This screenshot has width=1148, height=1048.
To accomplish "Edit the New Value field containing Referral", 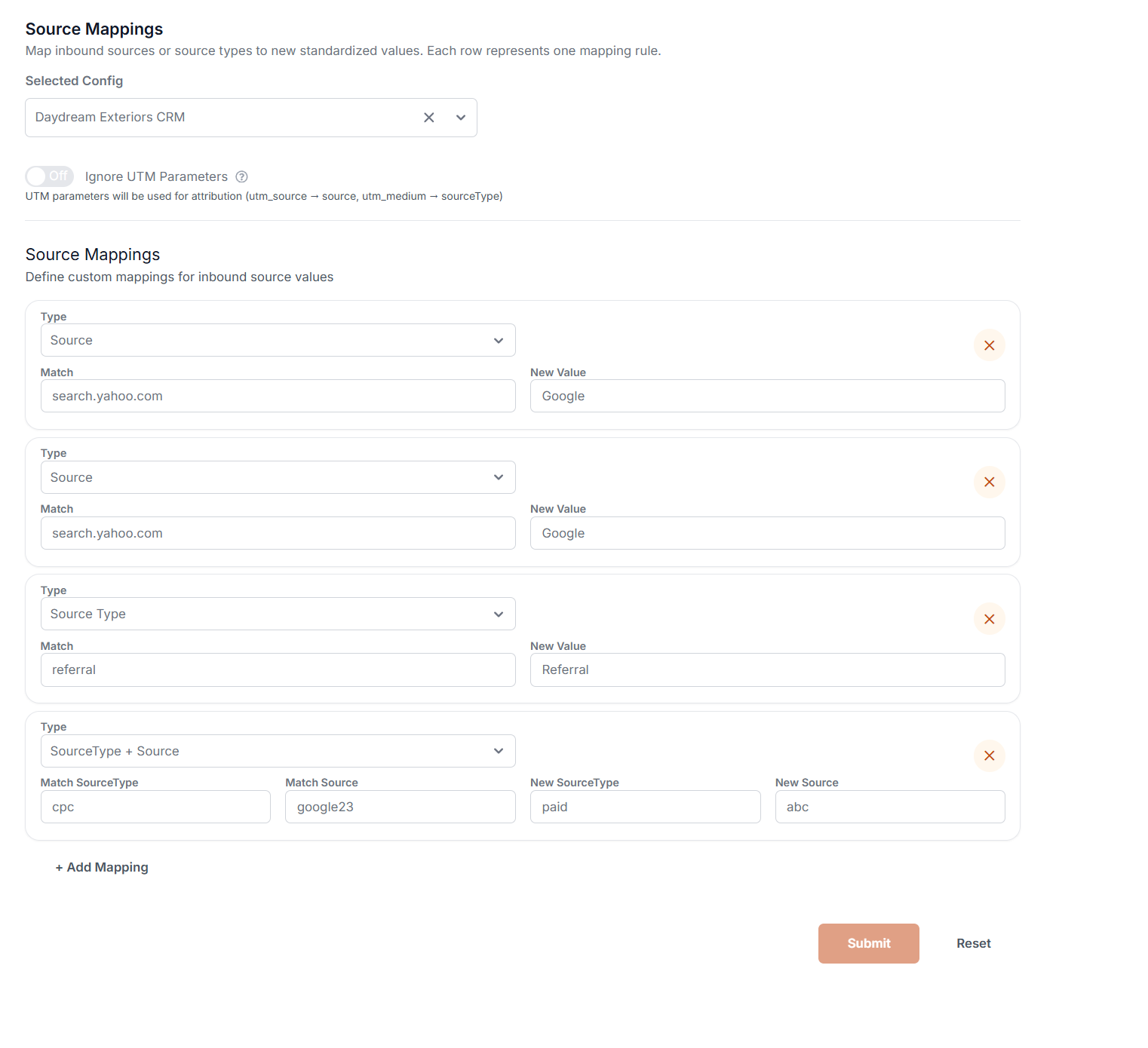I will (x=767, y=670).
